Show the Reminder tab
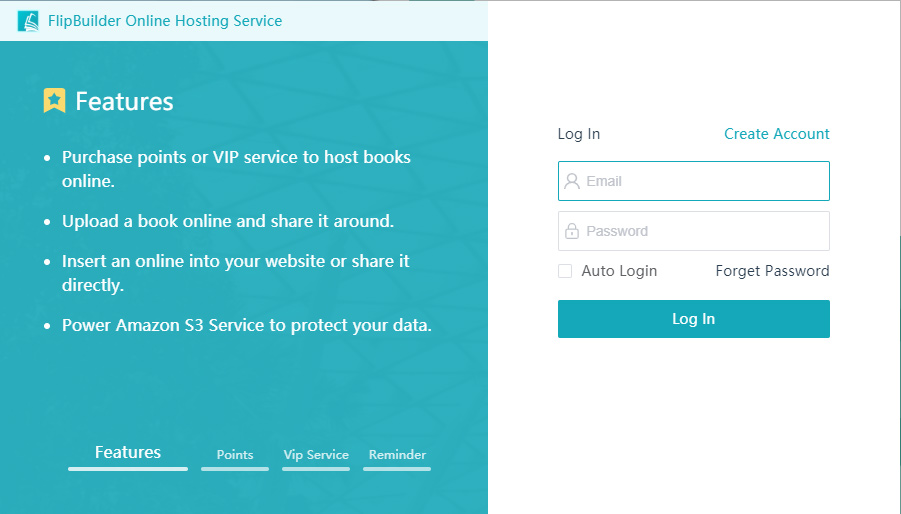 tap(397, 455)
